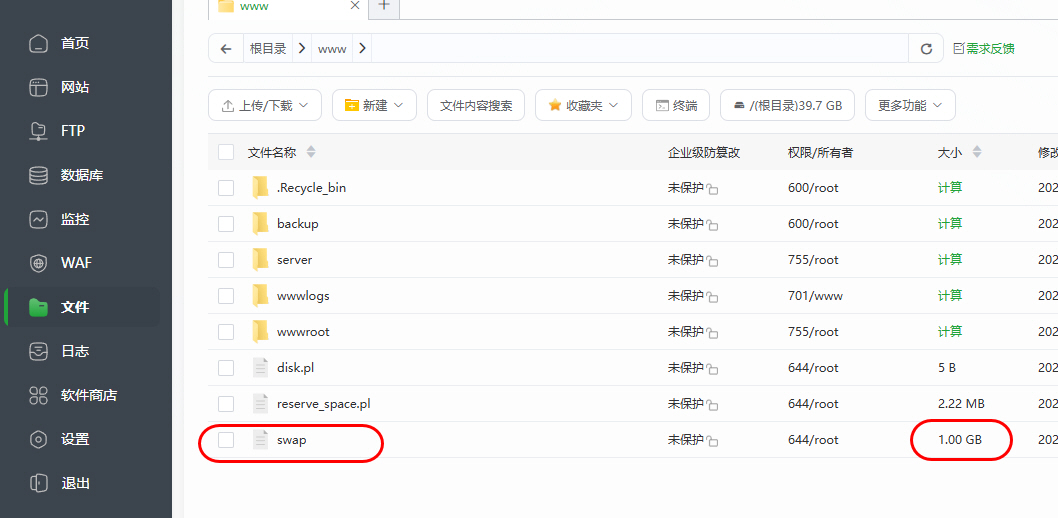Go to 网站 in sidebar menu

pyautogui.click(x=74, y=87)
